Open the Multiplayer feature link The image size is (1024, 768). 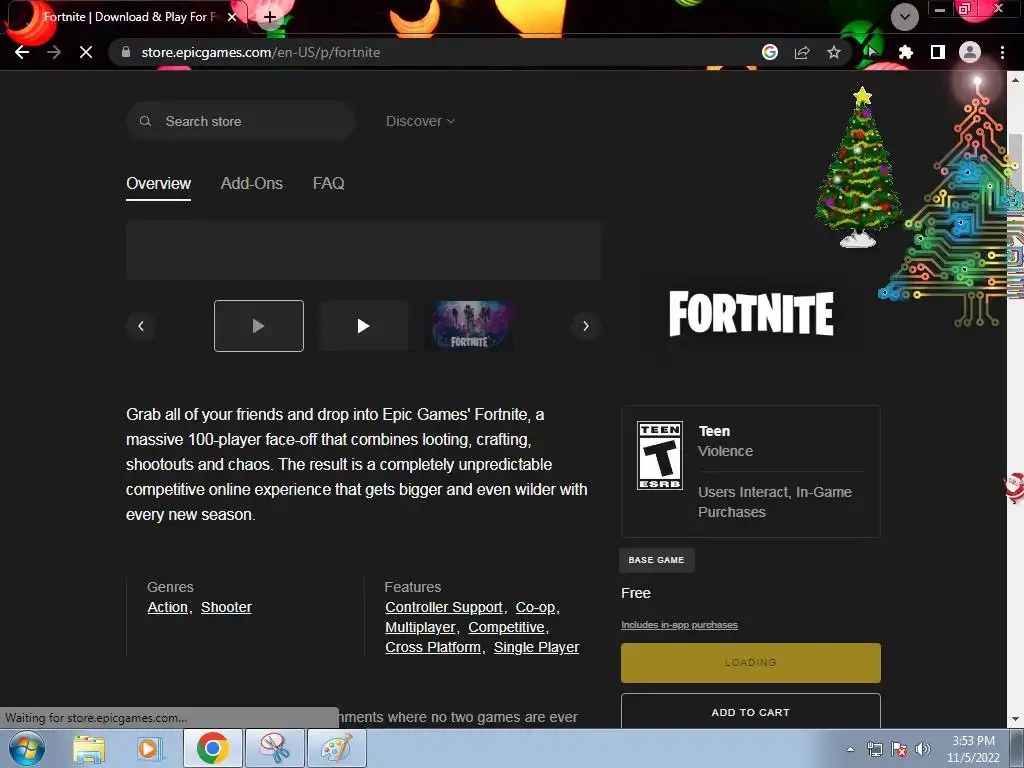pos(420,628)
